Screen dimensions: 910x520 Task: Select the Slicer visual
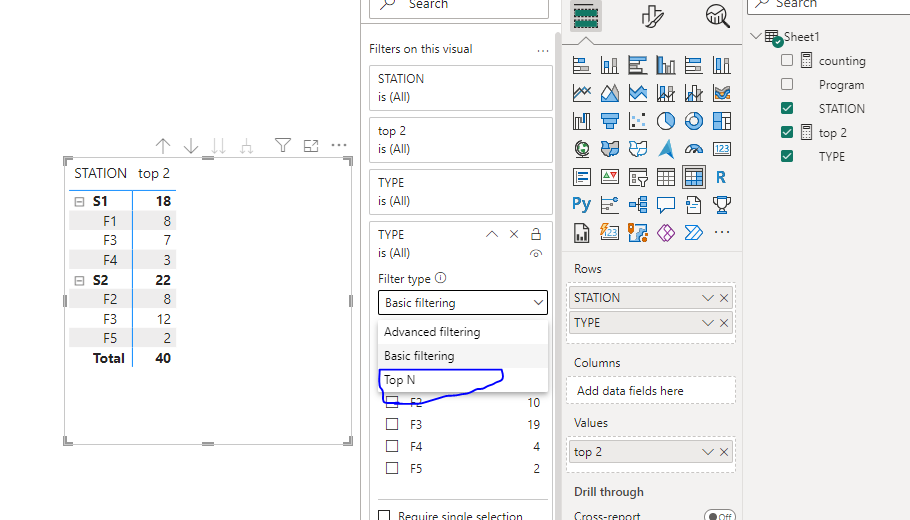click(x=638, y=176)
